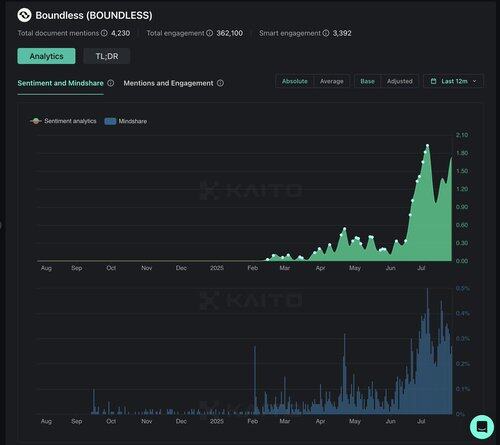Open the chat support bubble
The image size is (500, 445).
[x=482, y=427]
